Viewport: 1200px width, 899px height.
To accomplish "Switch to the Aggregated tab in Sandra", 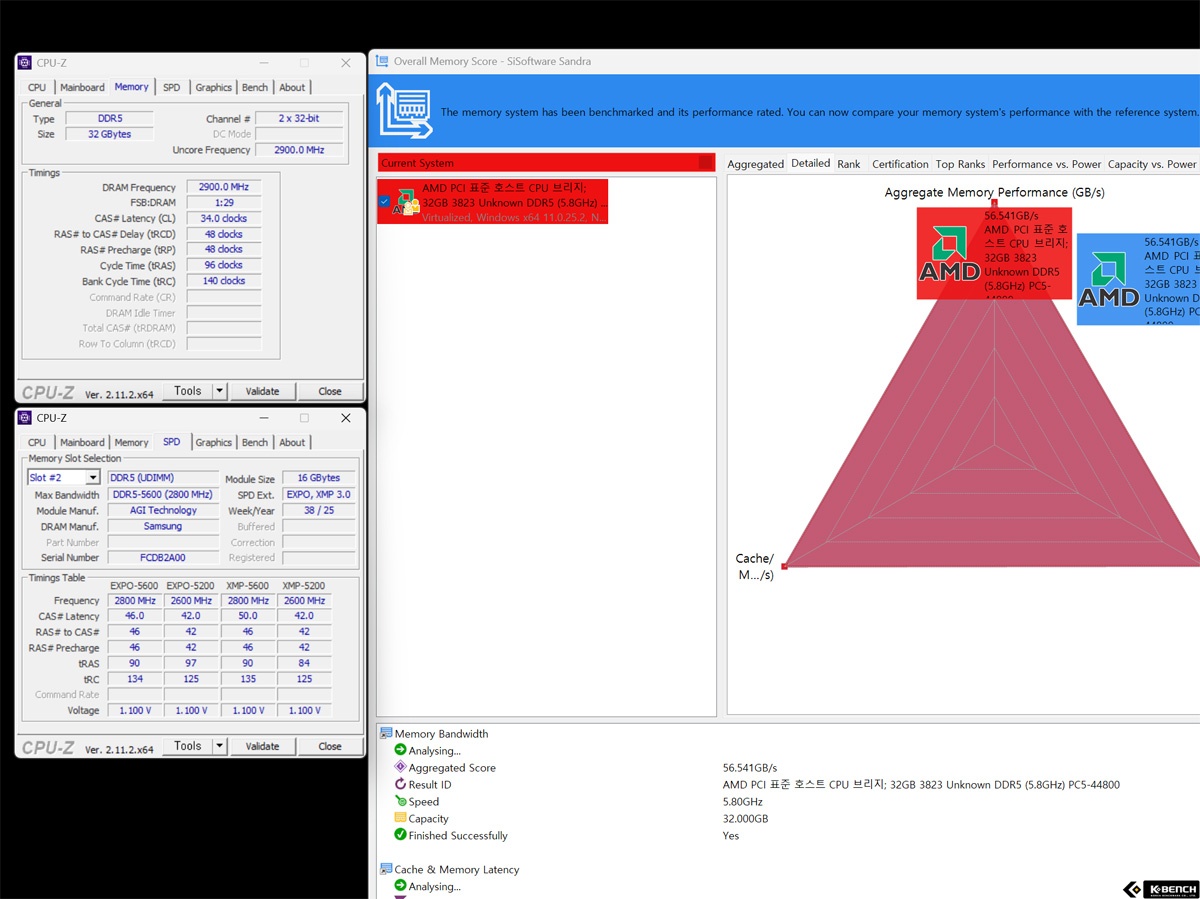I will (x=755, y=164).
